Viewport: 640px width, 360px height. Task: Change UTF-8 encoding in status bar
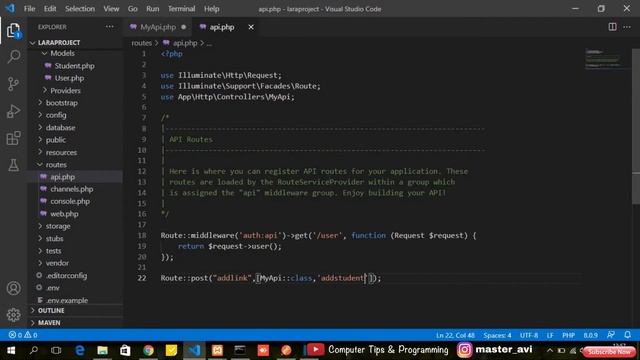(x=529, y=335)
